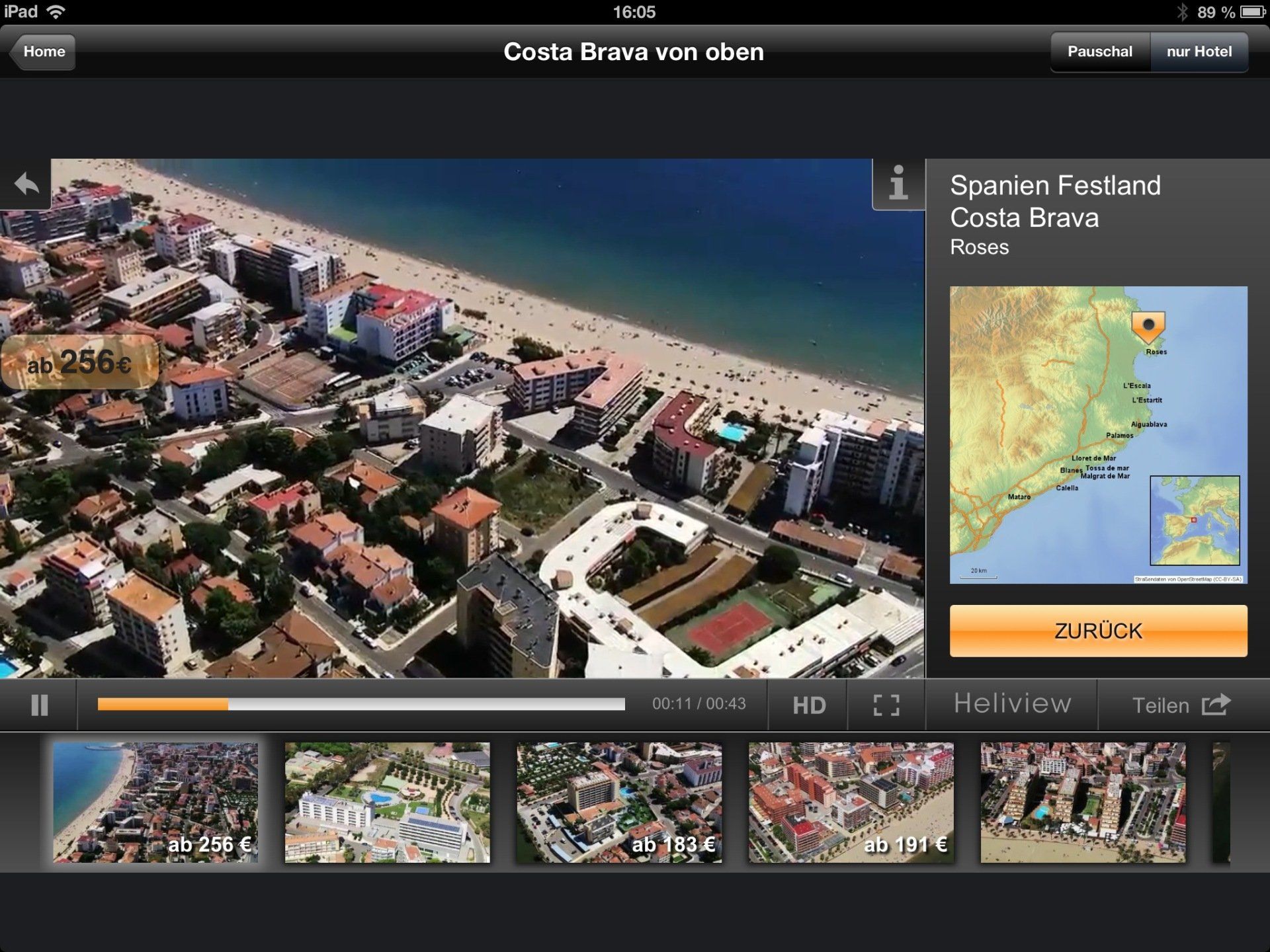Click the back arrow icon on video
The image size is (1270, 952).
[x=26, y=184]
